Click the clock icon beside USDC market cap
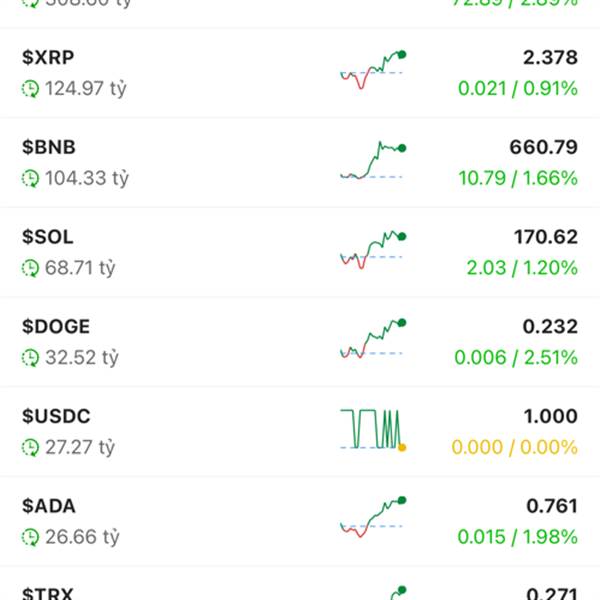This screenshot has width=600, height=600. 30,447
